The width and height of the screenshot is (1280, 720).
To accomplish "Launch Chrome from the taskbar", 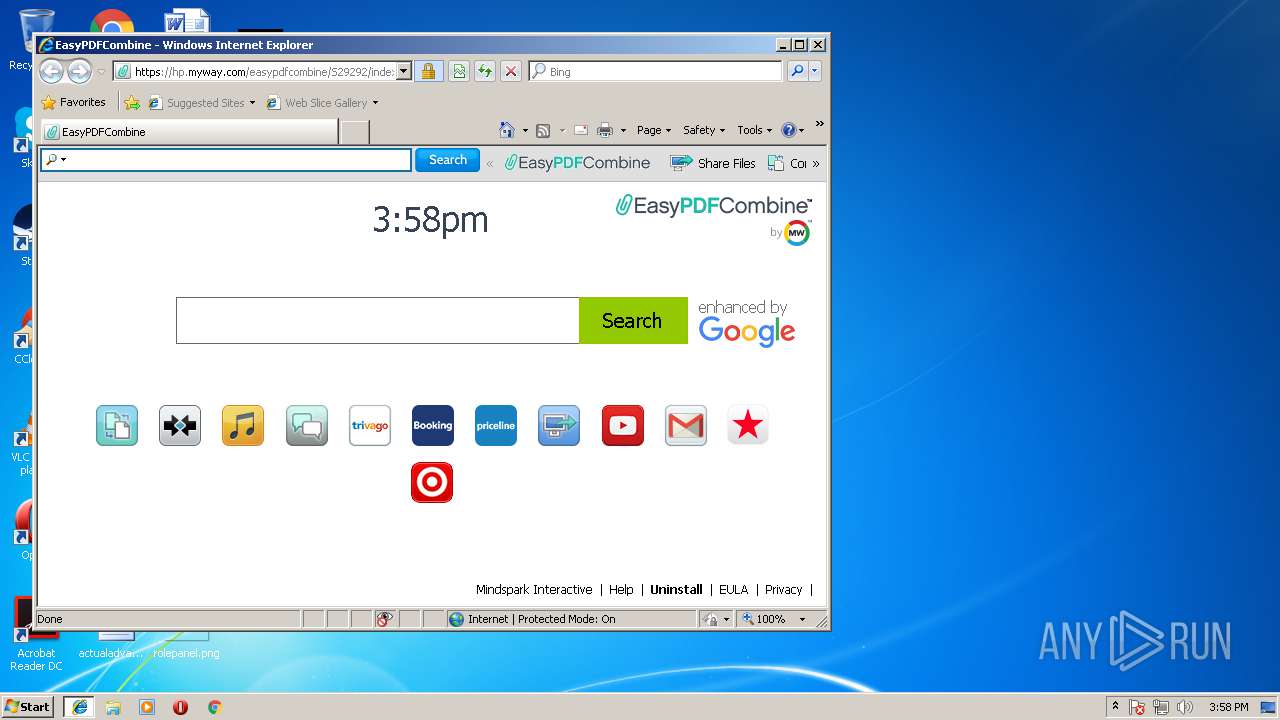I will pyautogui.click(x=214, y=707).
